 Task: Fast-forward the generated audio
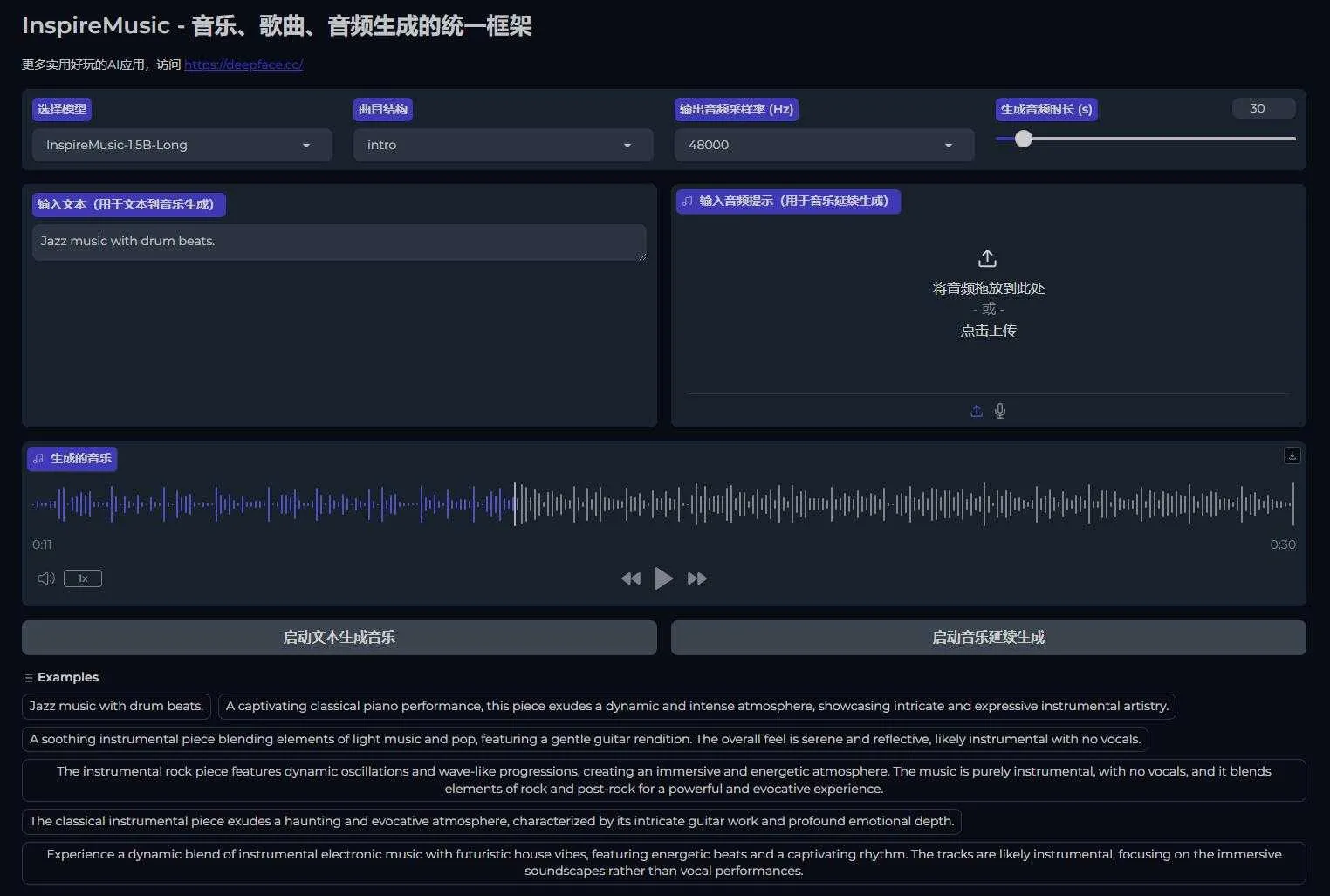point(696,578)
